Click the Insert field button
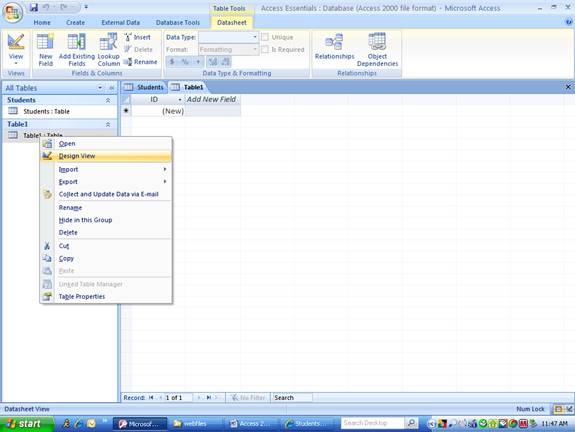This screenshot has height=432, width=575. [x=138, y=37]
